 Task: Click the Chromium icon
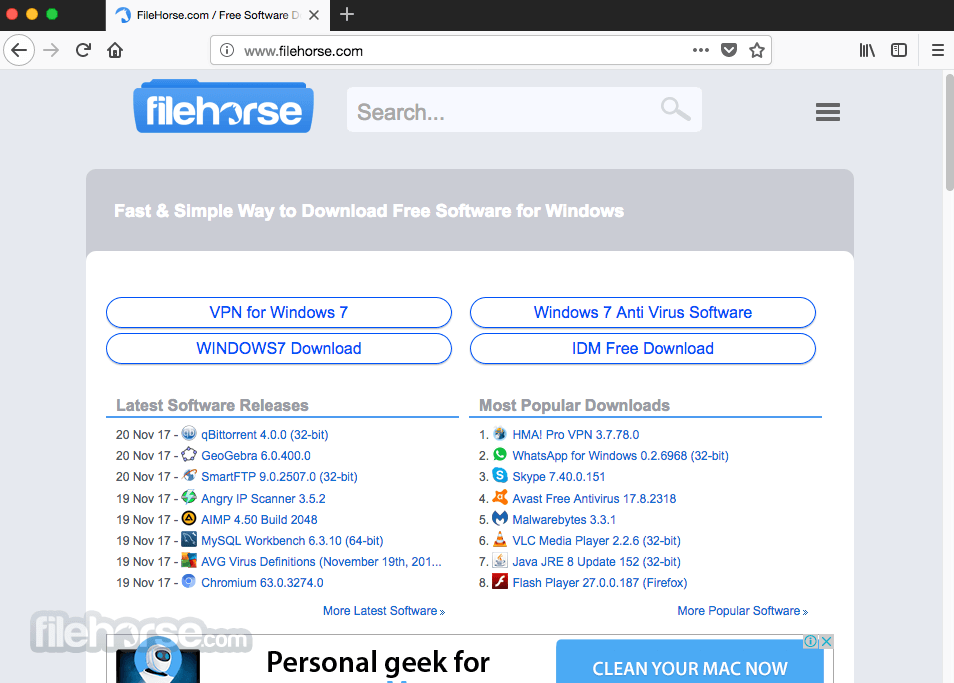point(189,581)
